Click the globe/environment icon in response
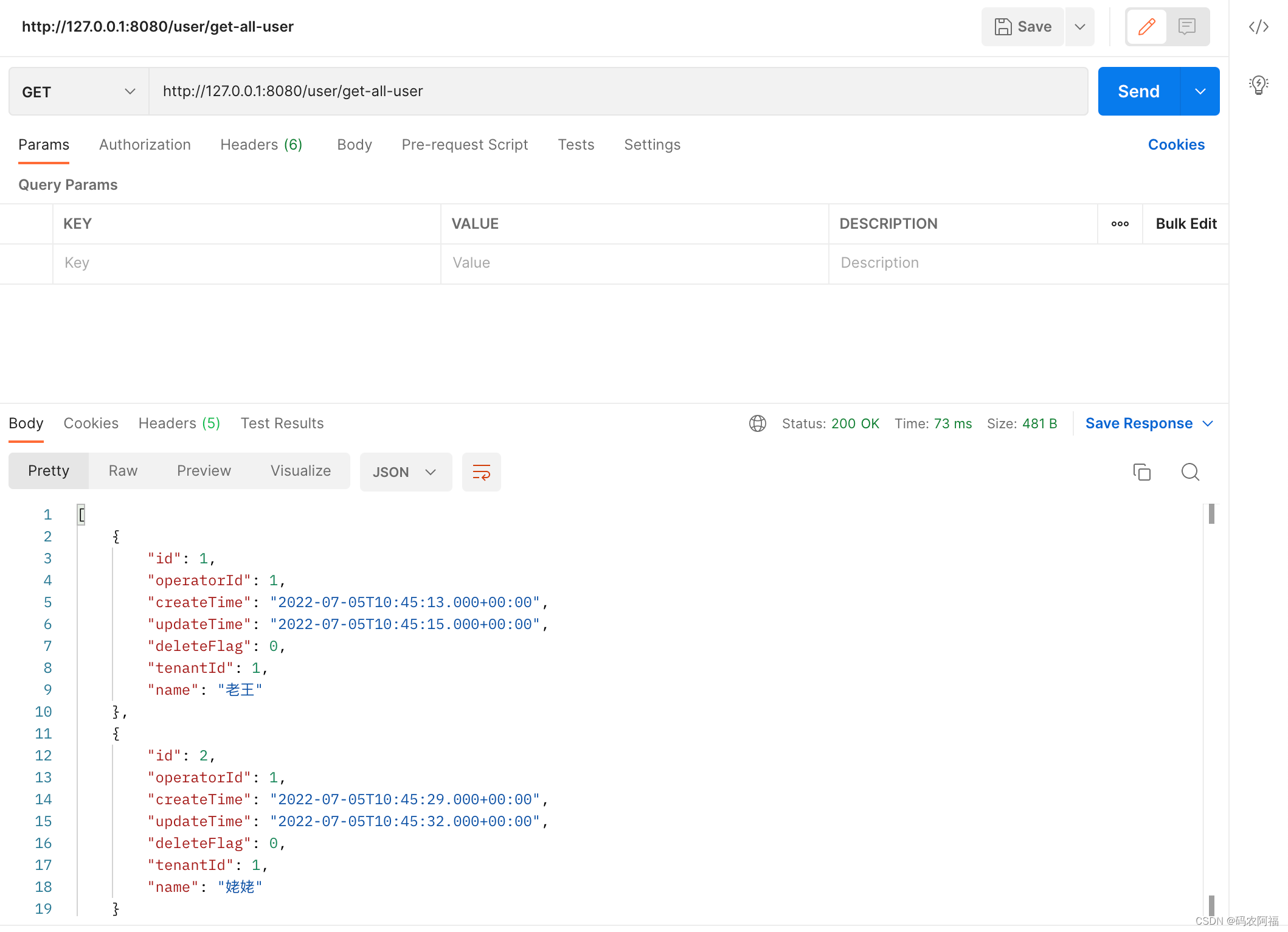Viewport: 1288px width, 932px height. click(758, 423)
